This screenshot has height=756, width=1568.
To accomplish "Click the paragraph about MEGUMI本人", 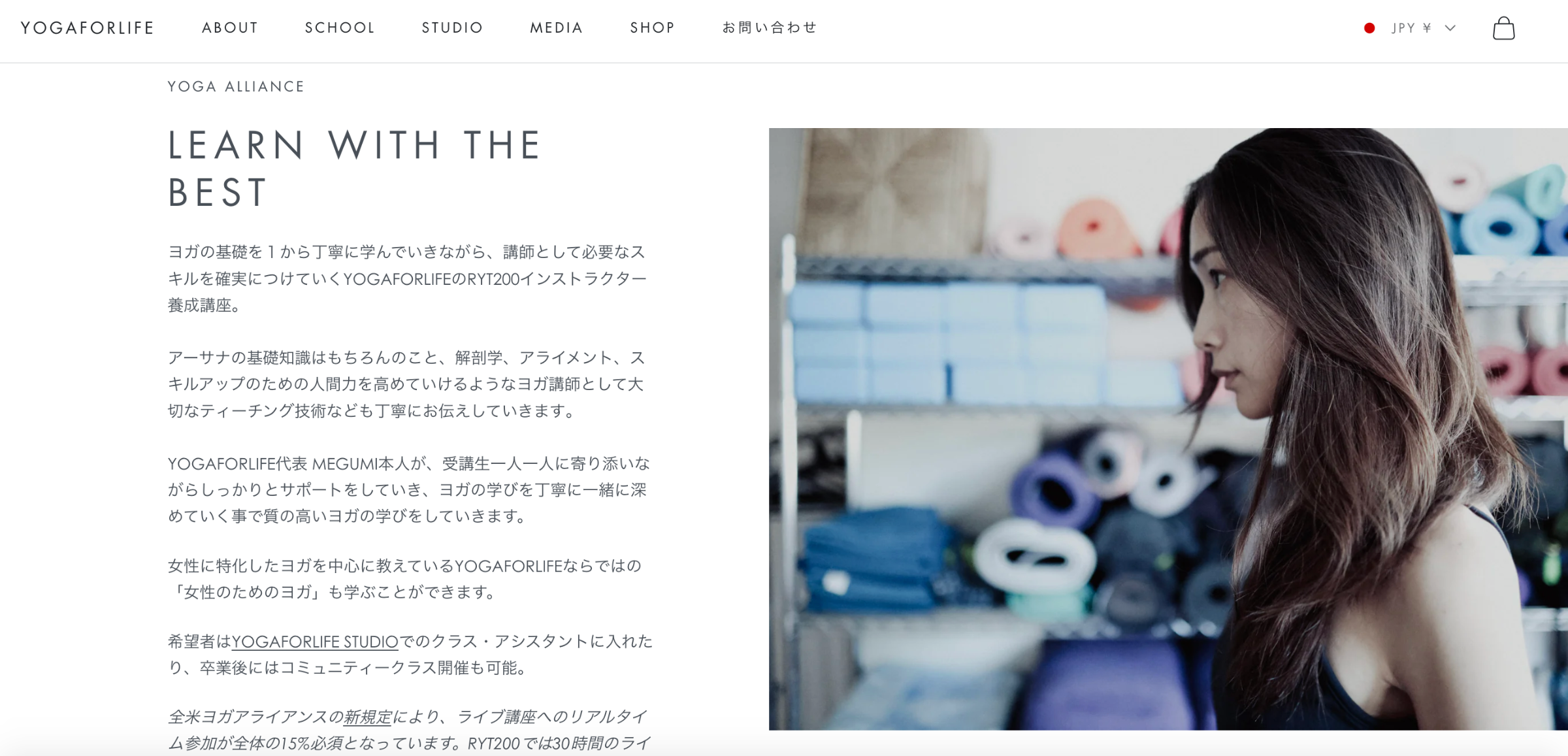I will pyautogui.click(x=409, y=490).
